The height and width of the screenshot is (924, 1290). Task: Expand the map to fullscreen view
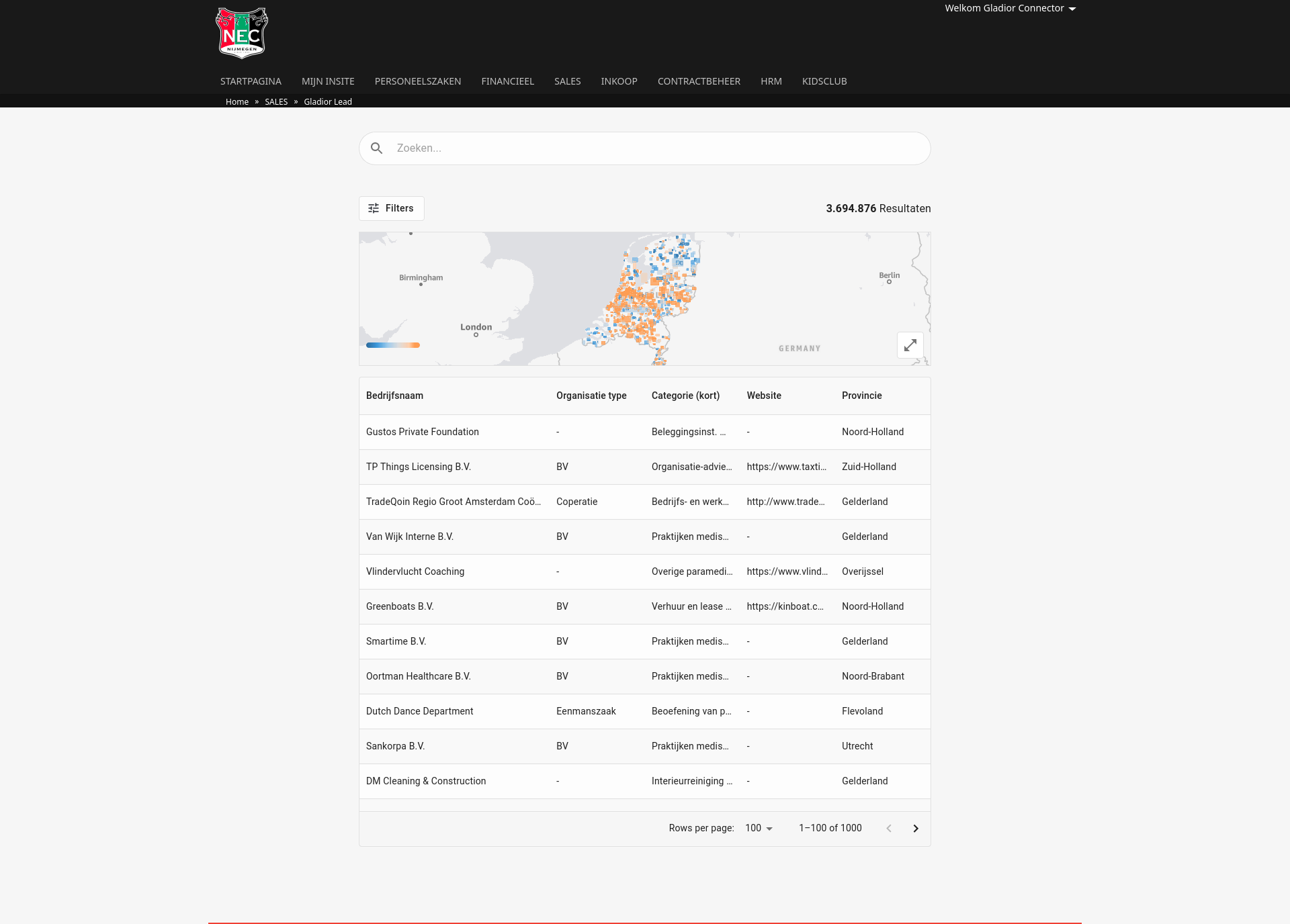click(x=910, y=344)
